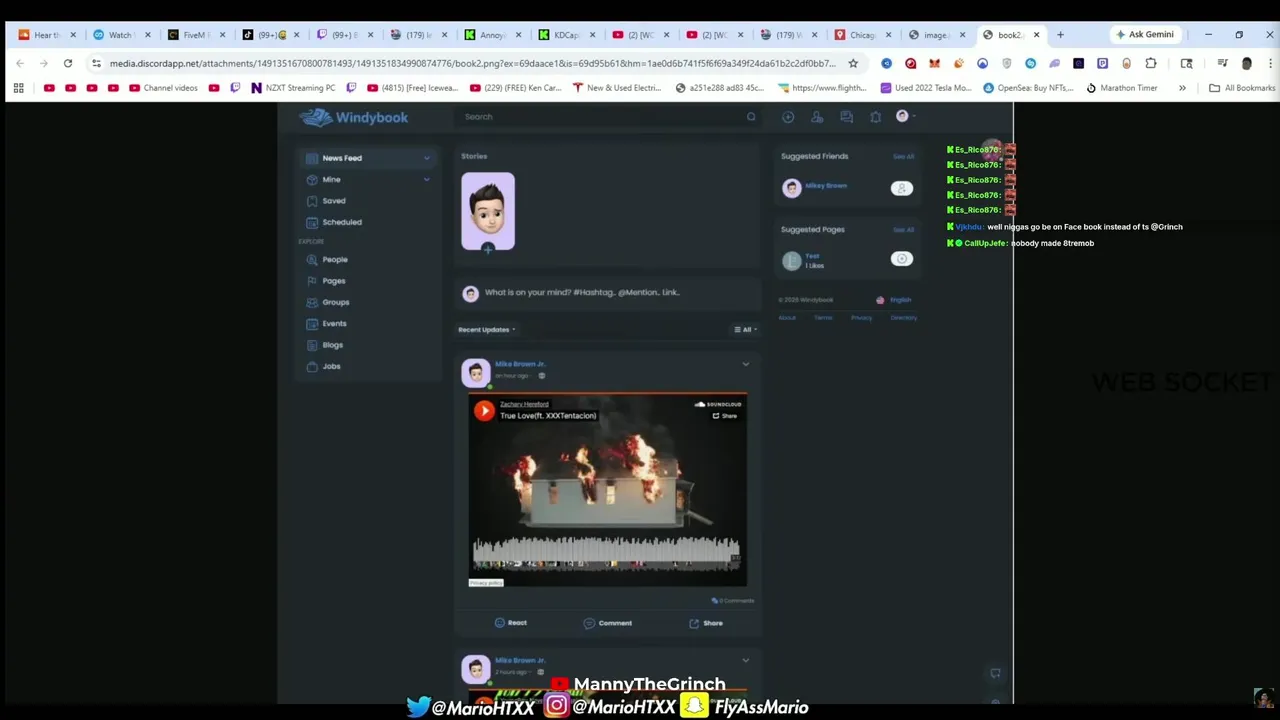Open Groups in the sidebar

pyautogui.click(x=336, y=302)
